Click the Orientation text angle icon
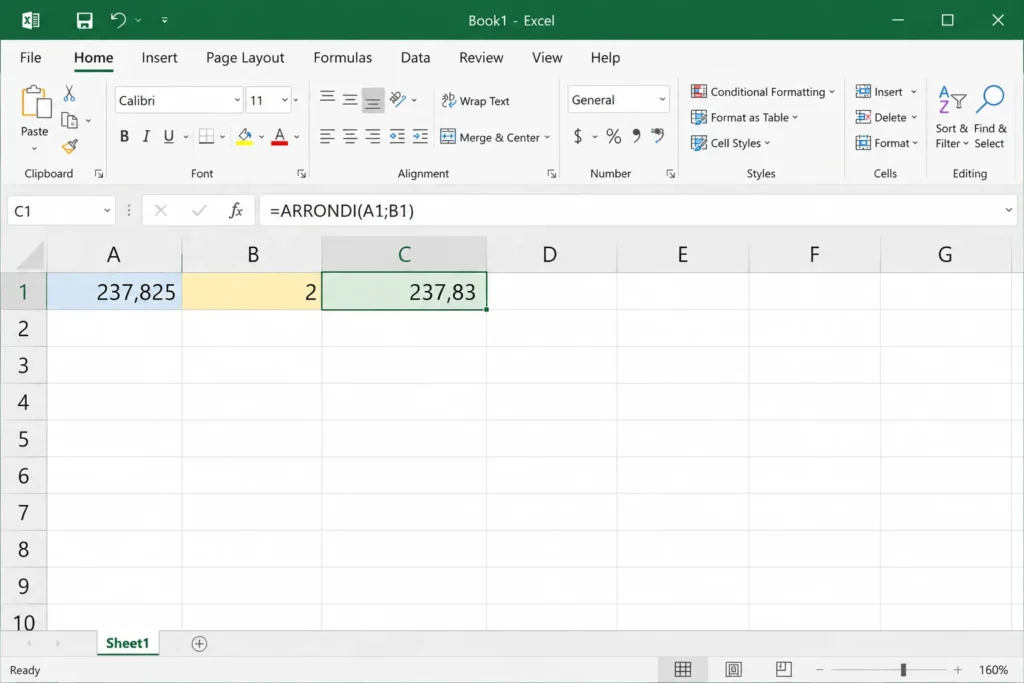This screenshot has height=683, width=1024. [398, 99]
